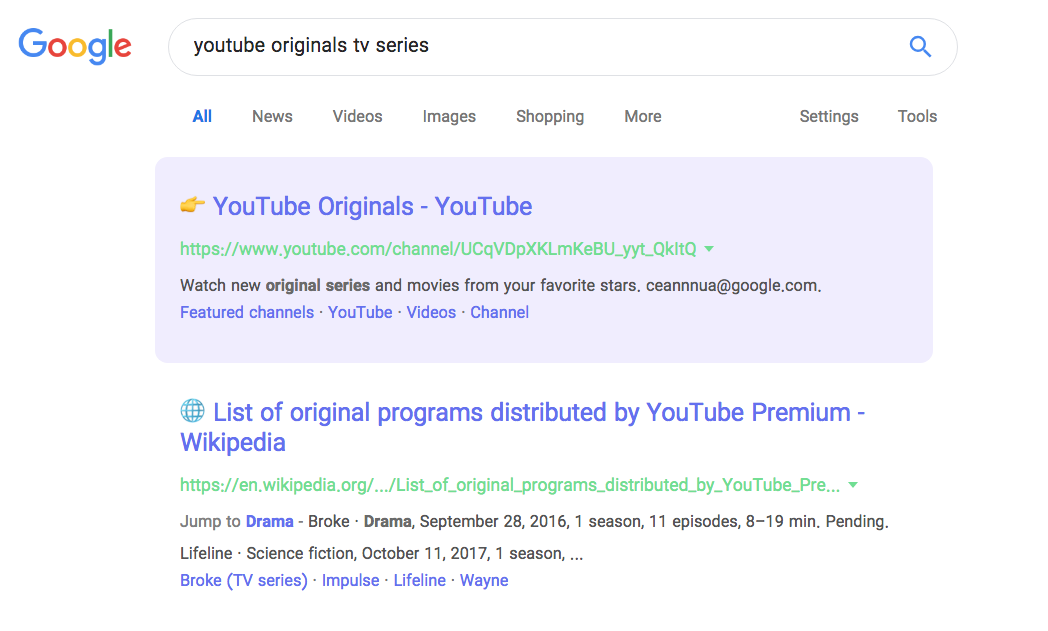Image resolution: width=1048 pixels, height=631 pixels.
Task: Open Settings menu
Action: point(829,116)
